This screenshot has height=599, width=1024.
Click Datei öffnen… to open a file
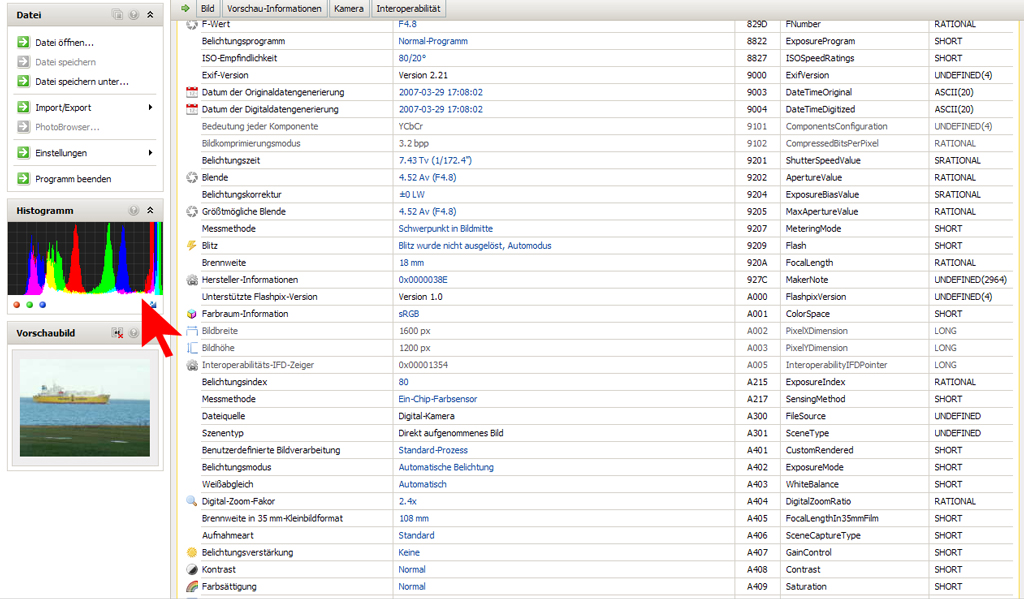click(64, 43)
